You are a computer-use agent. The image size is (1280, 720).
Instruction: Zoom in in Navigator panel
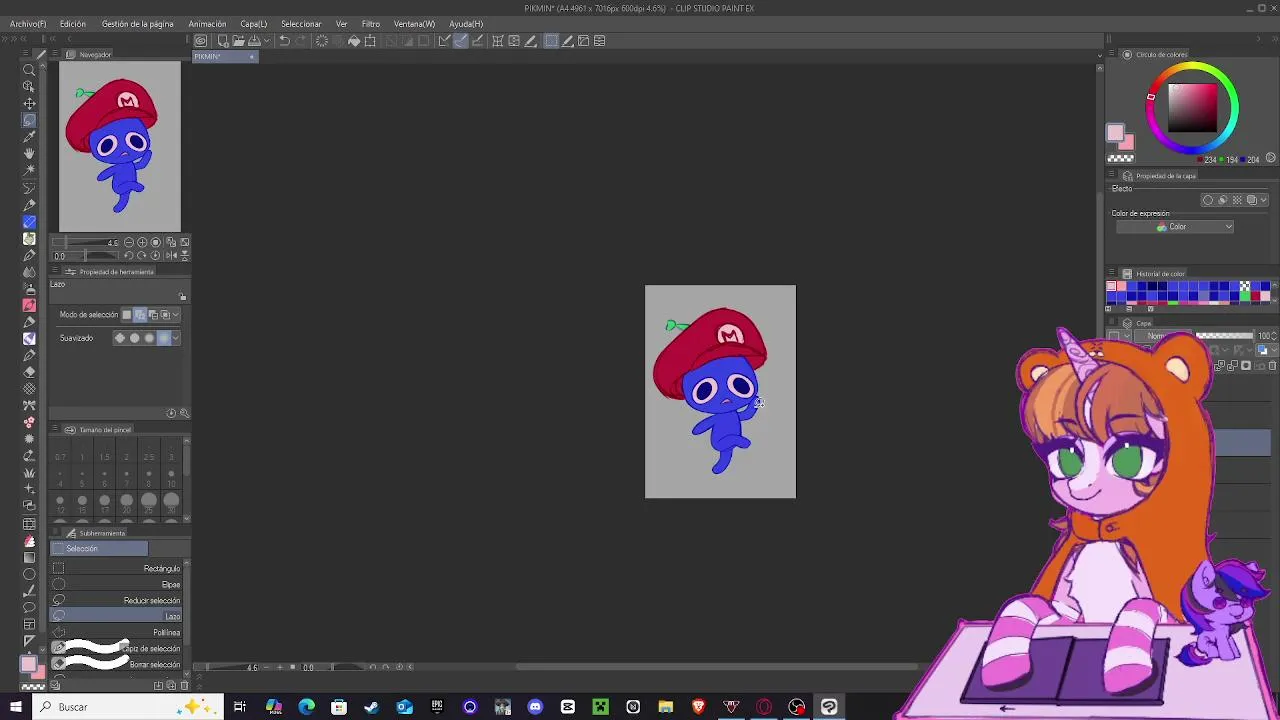click(142, 242)
